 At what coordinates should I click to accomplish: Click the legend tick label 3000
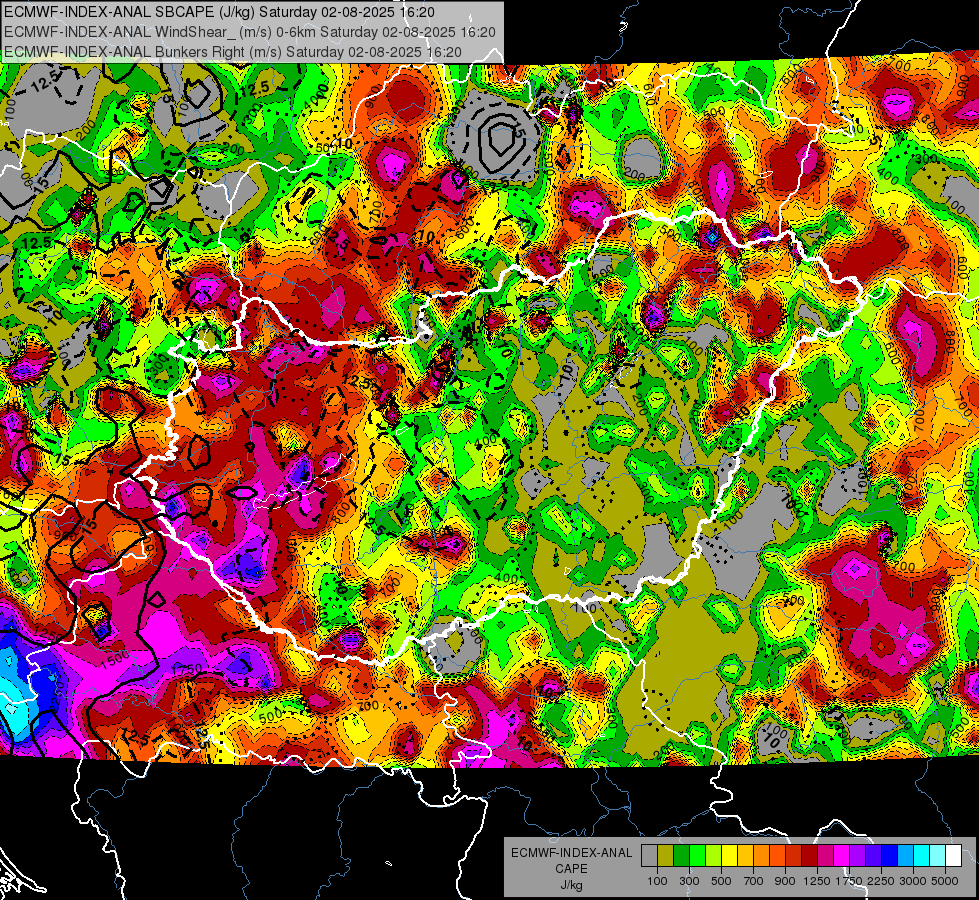(913, 881)
